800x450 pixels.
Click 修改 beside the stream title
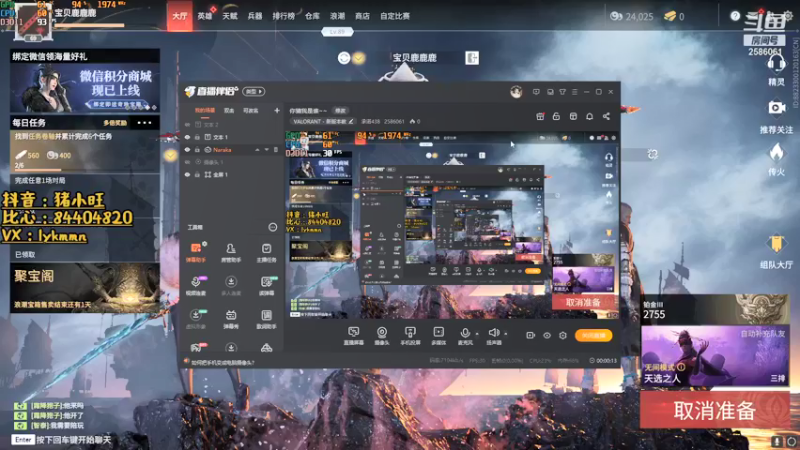tap(340, 110)
